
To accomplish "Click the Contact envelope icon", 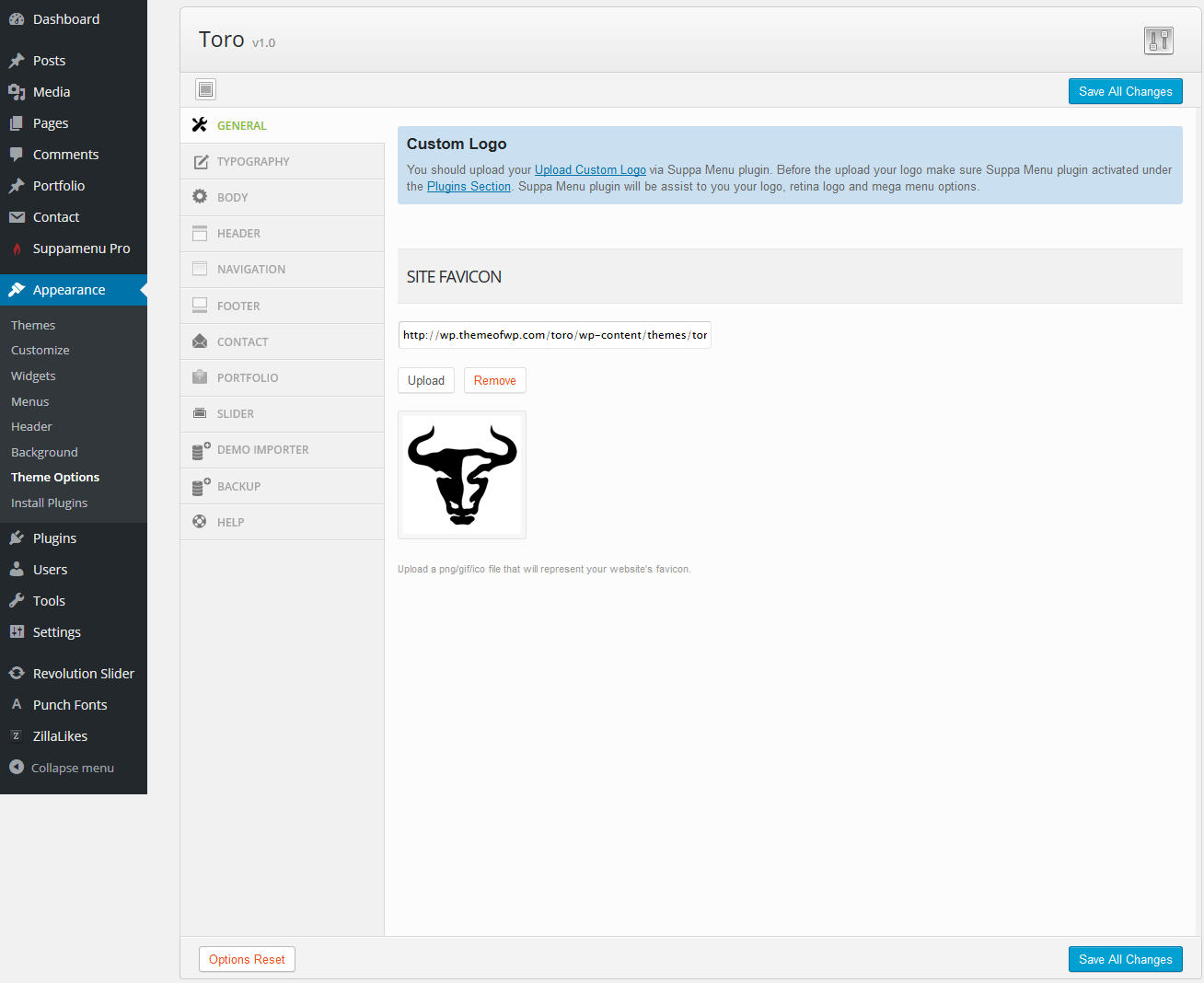I will pos(17,217).
